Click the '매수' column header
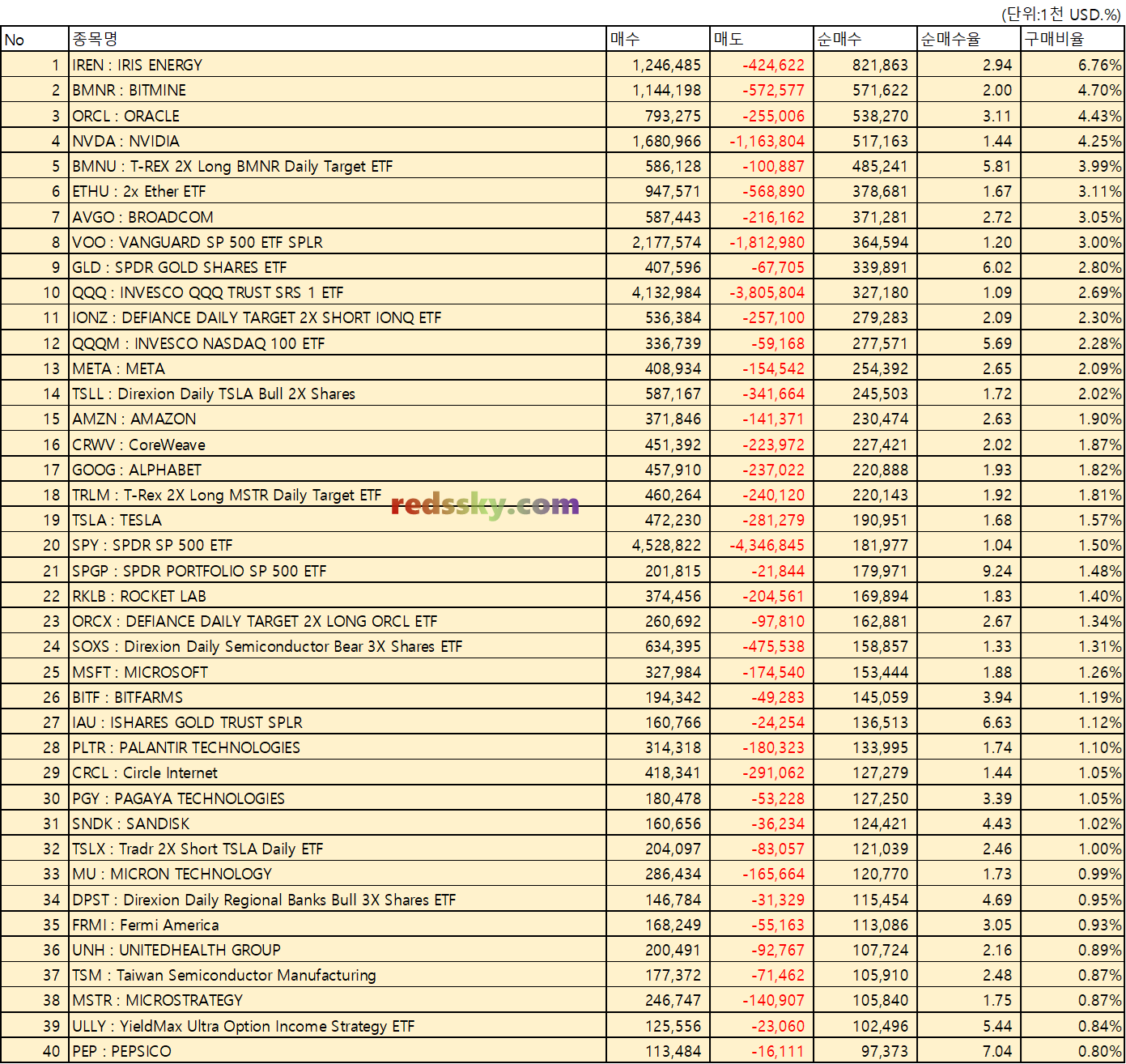The height and width of the screenshot is (1064, 1126). pos(658,39)
